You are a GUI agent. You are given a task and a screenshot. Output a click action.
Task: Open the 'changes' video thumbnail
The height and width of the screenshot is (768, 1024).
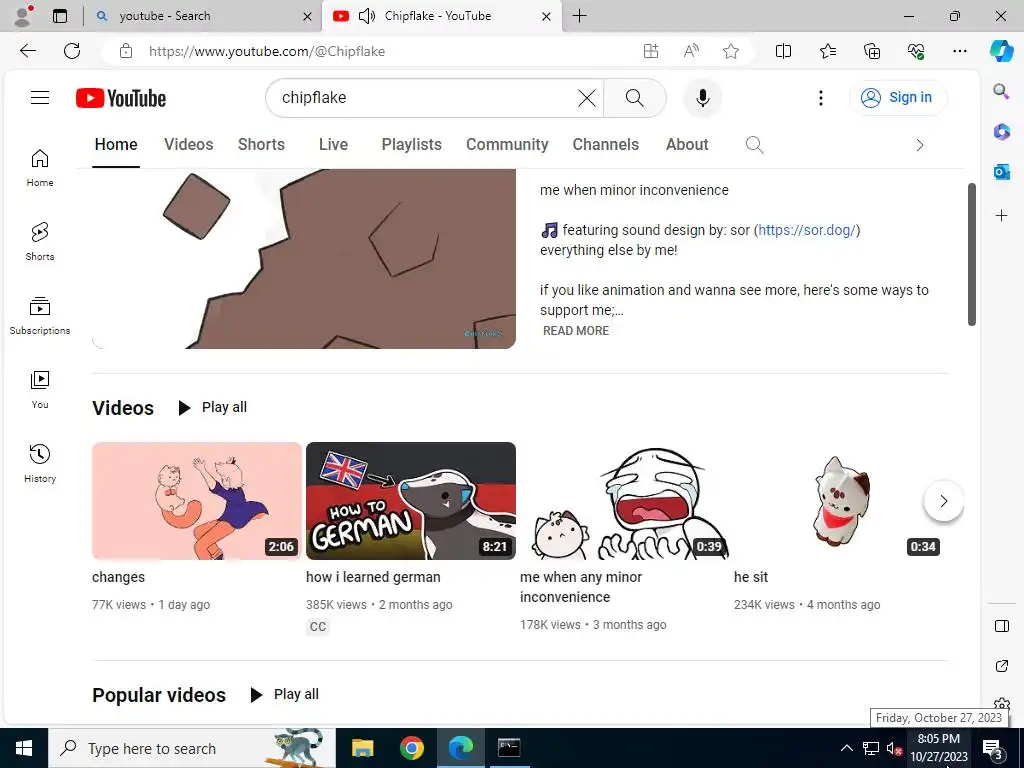(197, 501)
